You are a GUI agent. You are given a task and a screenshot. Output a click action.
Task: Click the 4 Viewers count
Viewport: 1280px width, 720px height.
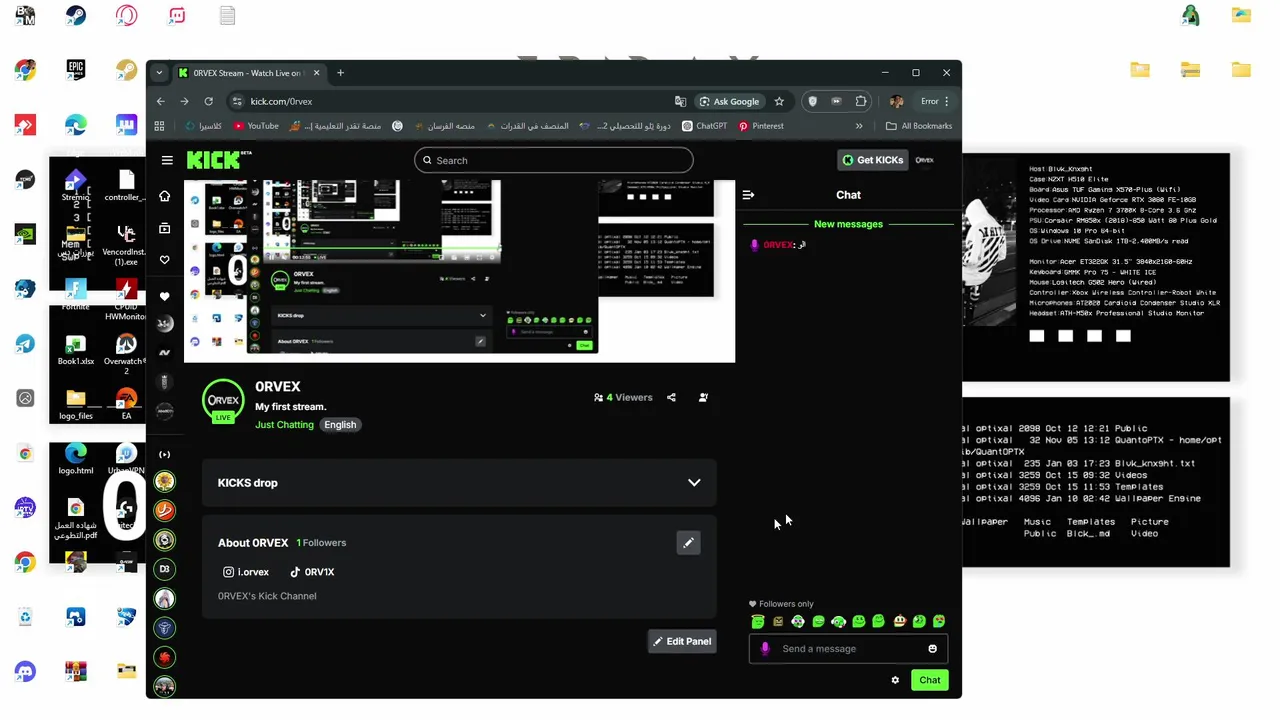[623, 397]
